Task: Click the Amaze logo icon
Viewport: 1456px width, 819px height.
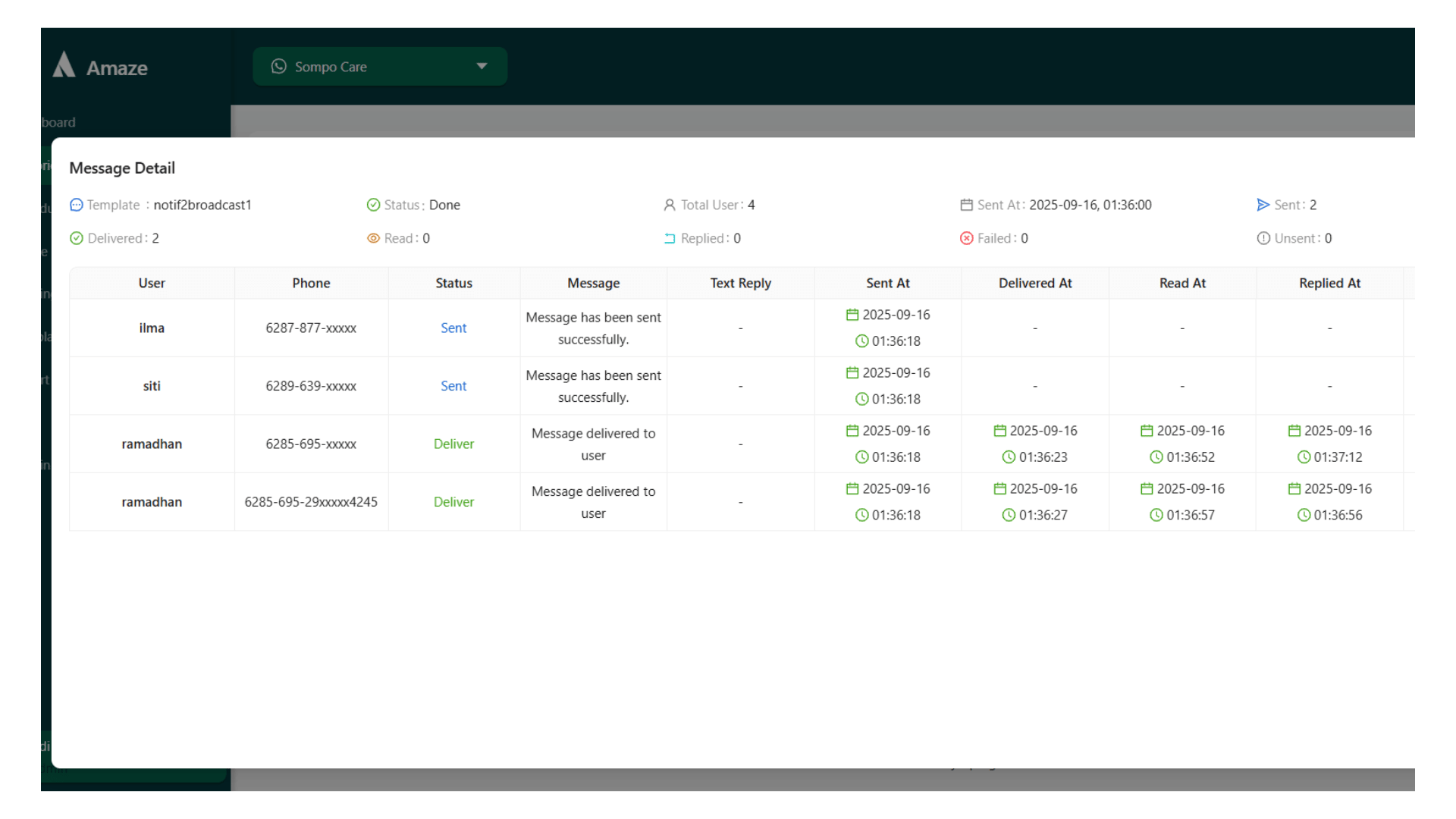Action: point(64,65)
